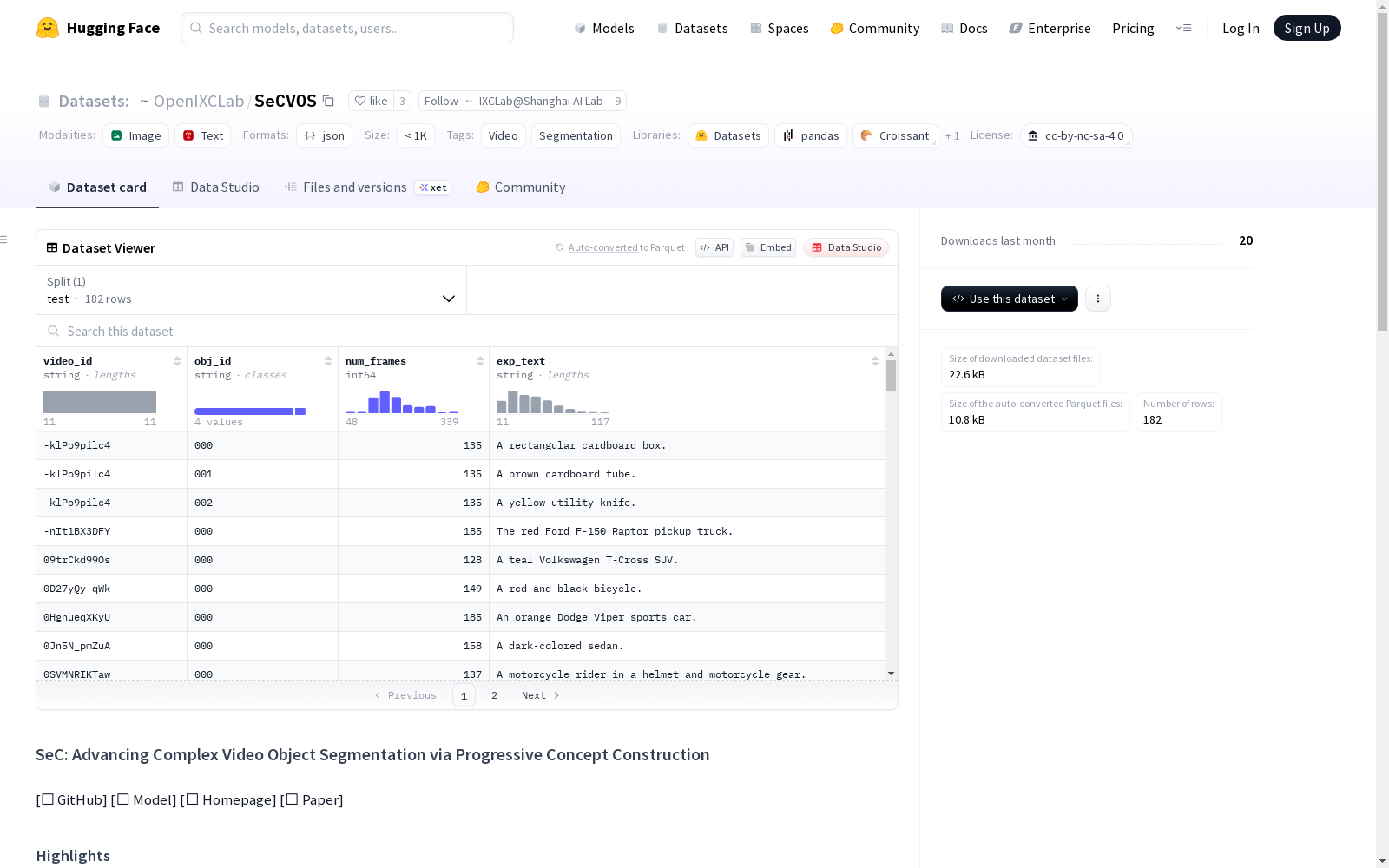Show the +1 more libraries
Viewport: 1389px width, 868px height.
952,135
